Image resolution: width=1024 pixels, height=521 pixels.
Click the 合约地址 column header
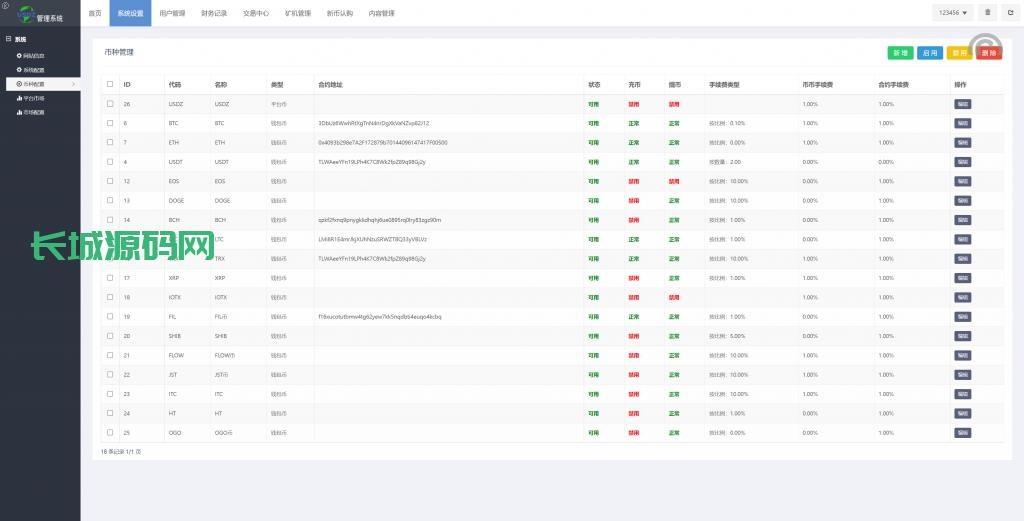(330, 84)
